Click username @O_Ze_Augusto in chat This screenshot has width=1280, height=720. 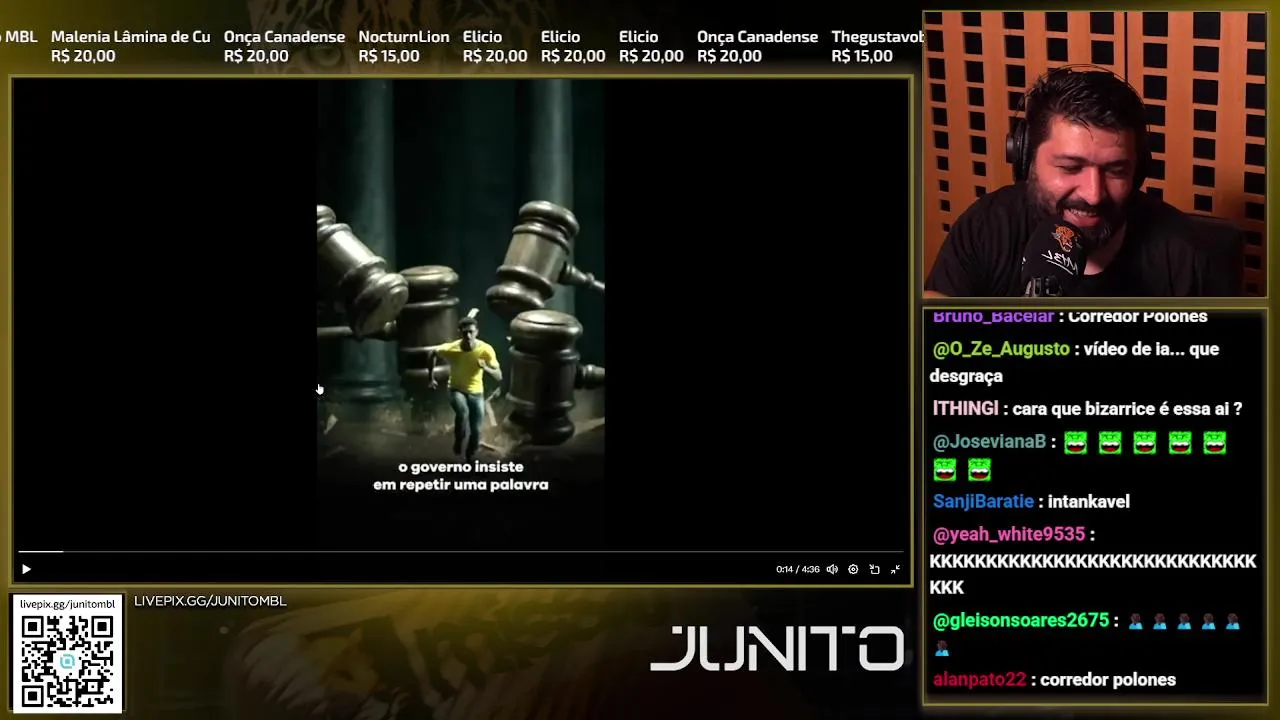coord(1001,349)
